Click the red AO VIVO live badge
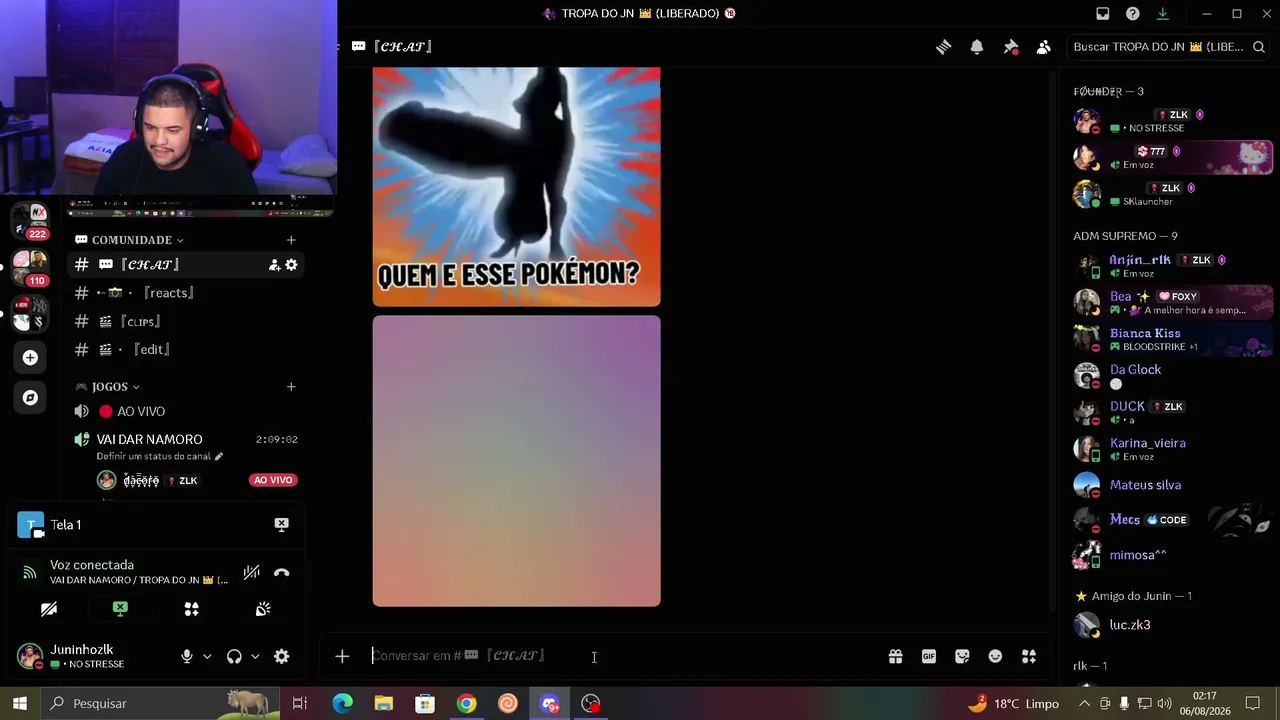 273,481
